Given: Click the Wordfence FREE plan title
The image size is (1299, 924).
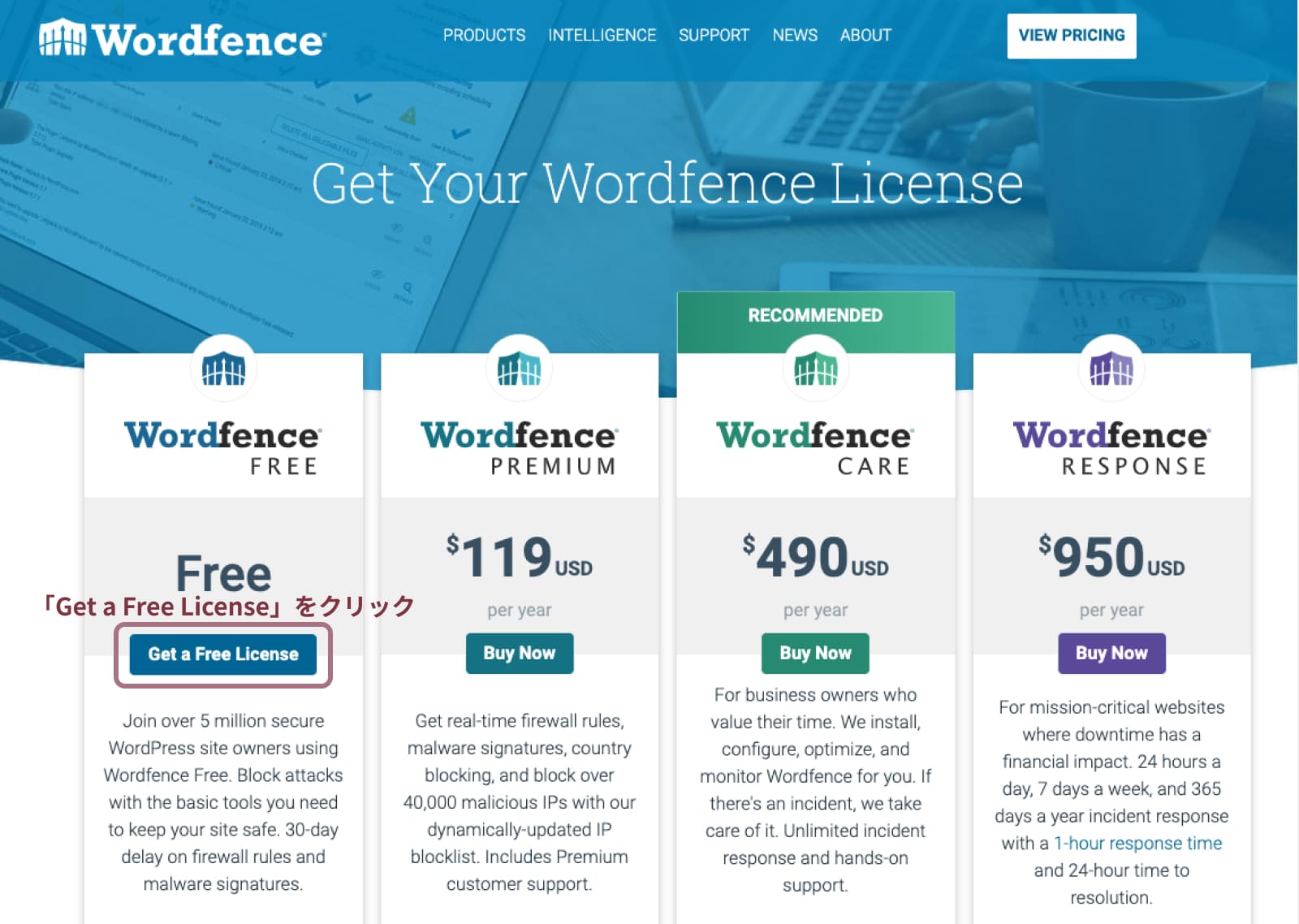Looking at the screenshot, I should [x=223, y=447].
